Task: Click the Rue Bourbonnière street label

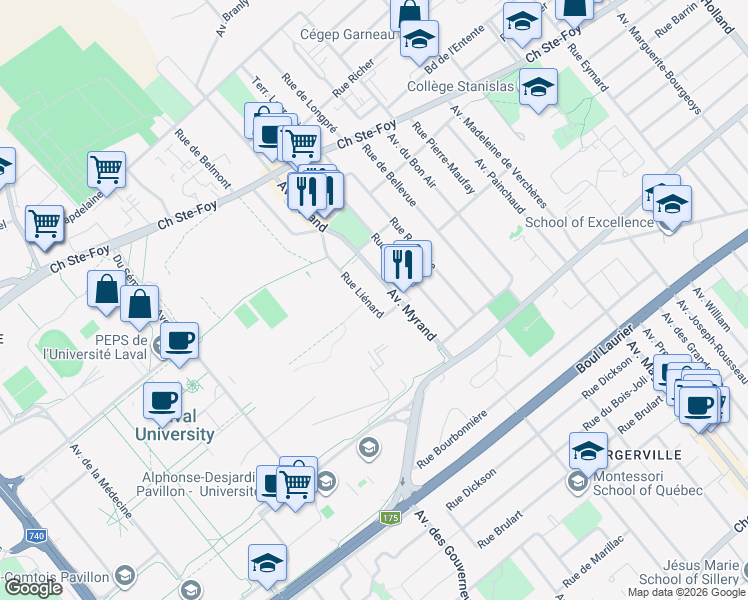Action: click(452, 439)
